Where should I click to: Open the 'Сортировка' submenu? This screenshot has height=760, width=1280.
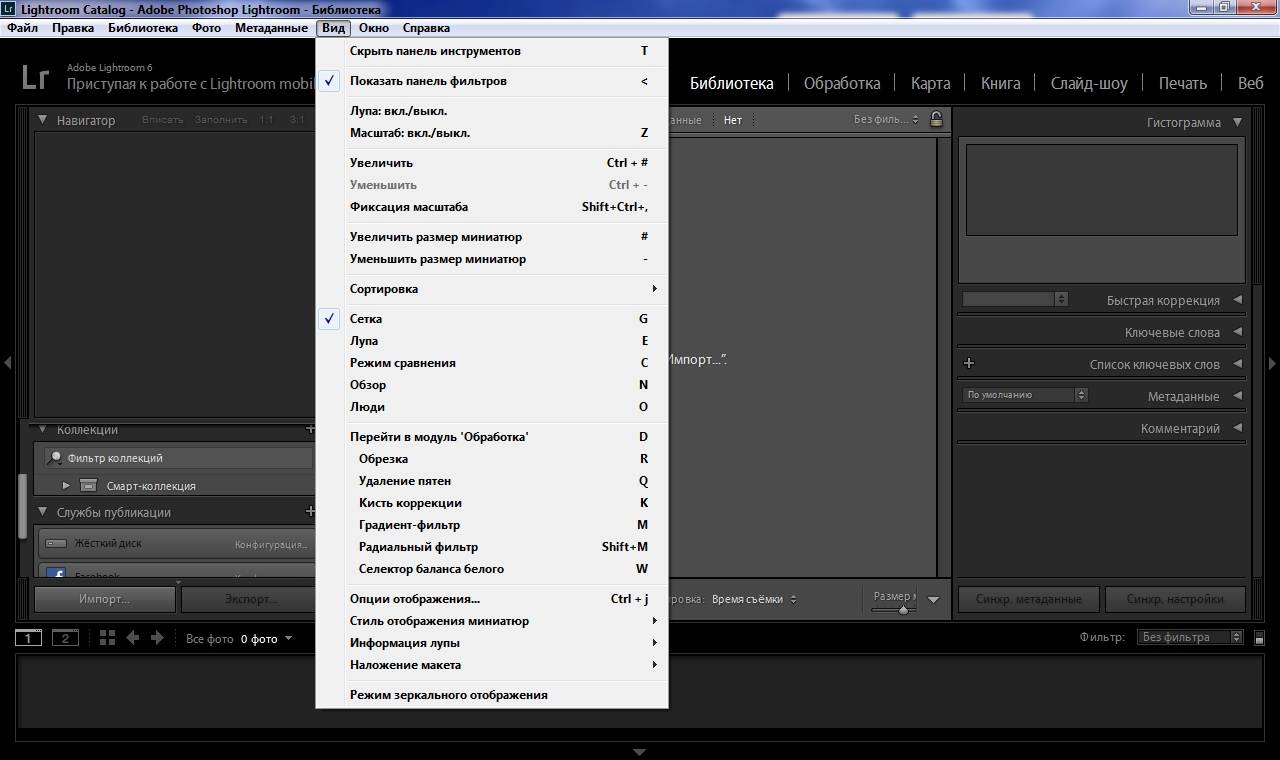(492, 289)
